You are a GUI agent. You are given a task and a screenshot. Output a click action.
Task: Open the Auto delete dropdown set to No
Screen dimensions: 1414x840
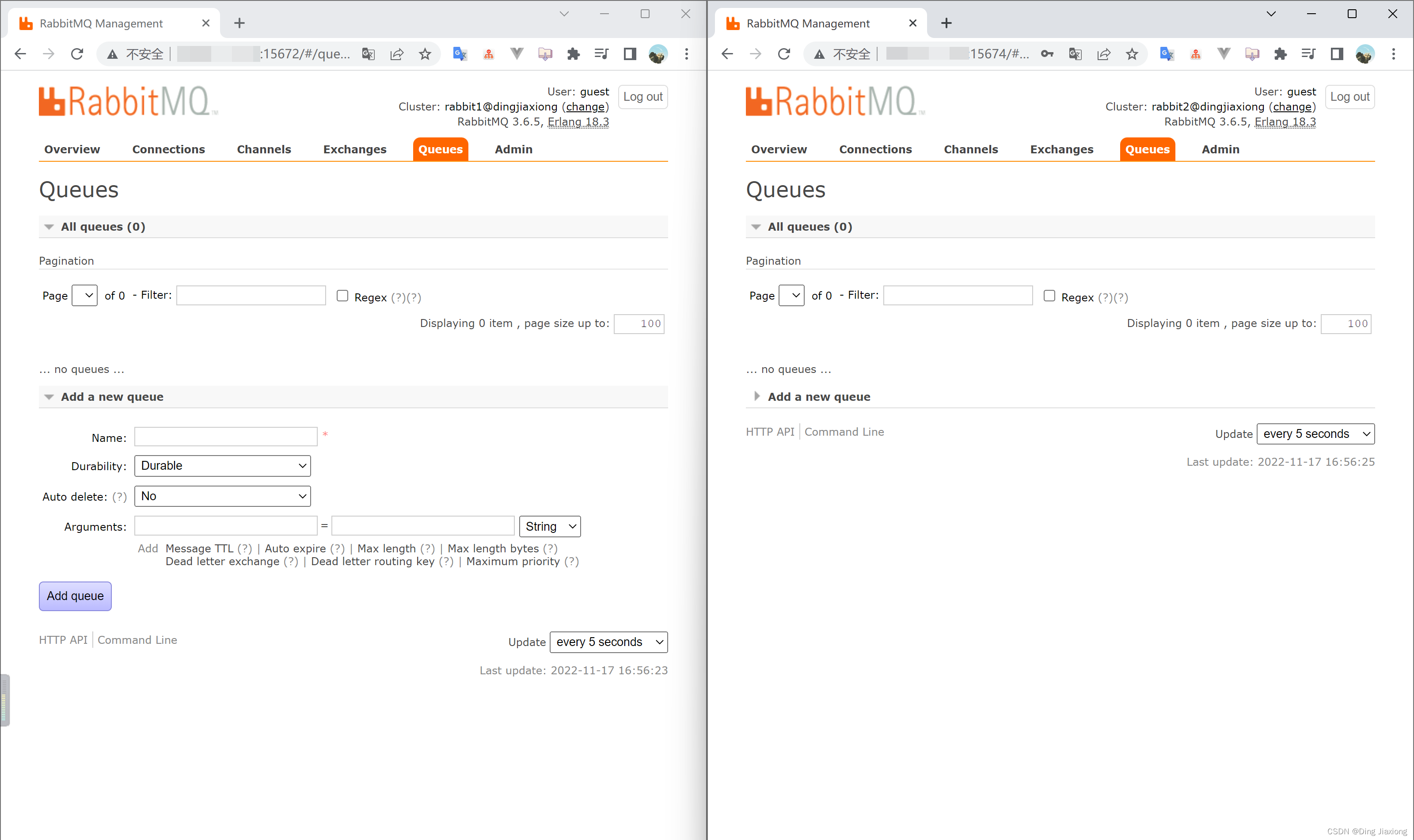(222, 496)
